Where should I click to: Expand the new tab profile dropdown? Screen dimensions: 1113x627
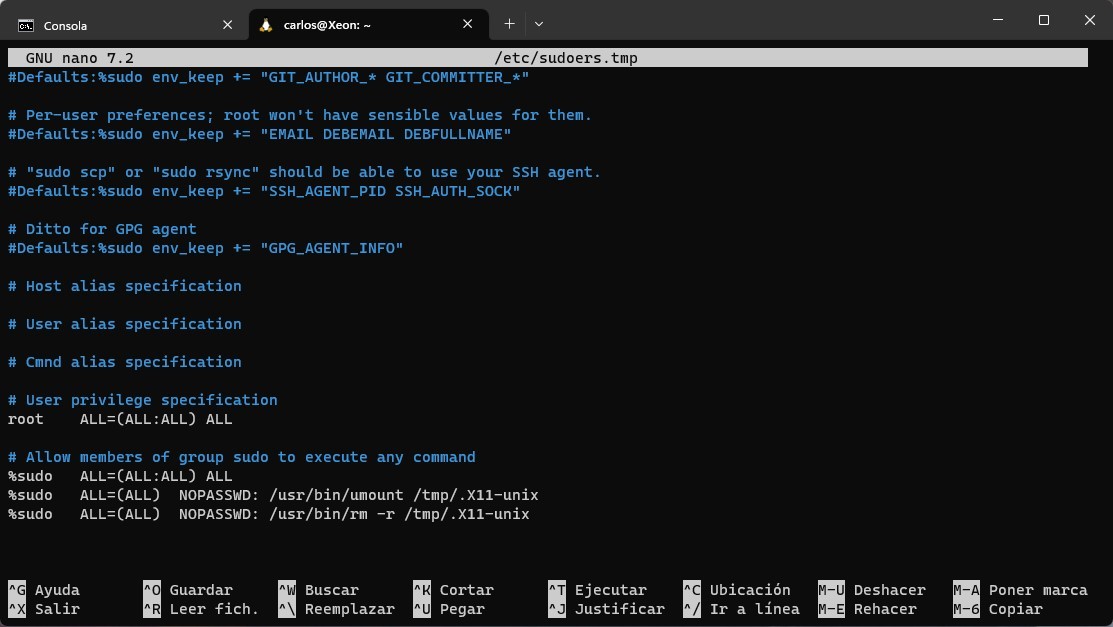[x=539, y=23]
